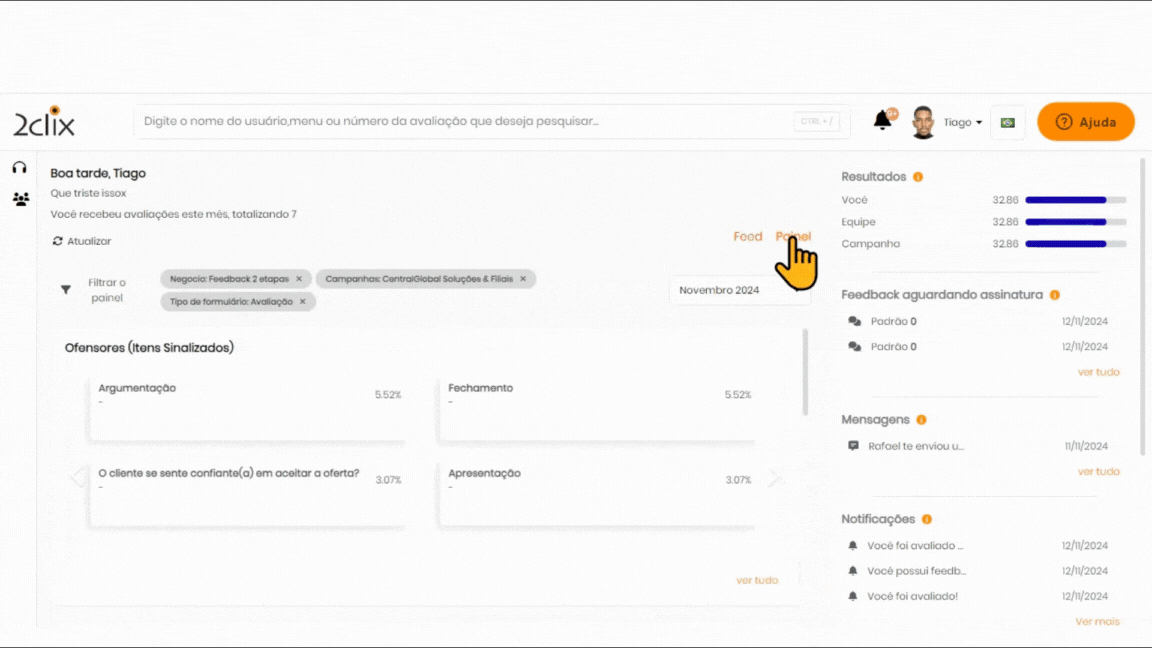The image size is (1152, 648).
Task: Click the headset icon in left sidebar
Action: click(x=19, y=167)
